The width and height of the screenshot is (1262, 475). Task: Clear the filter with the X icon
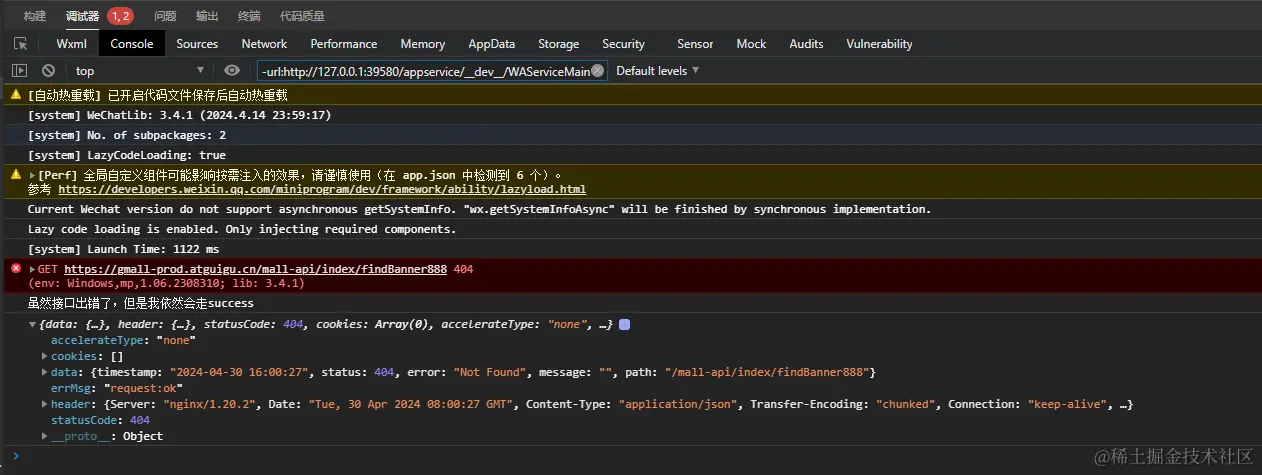click(x=598, y=71)
